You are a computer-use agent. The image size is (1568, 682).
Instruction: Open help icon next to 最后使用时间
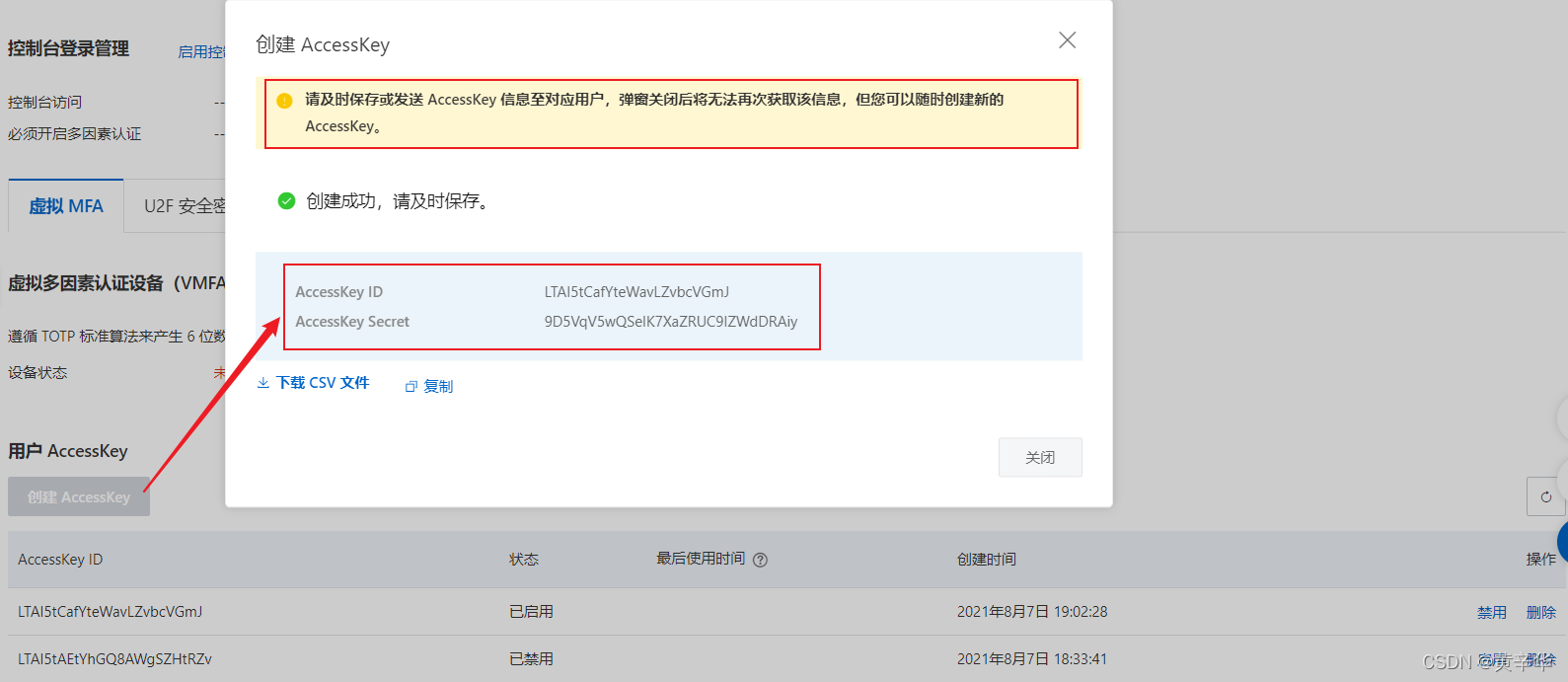pos(760,560)
